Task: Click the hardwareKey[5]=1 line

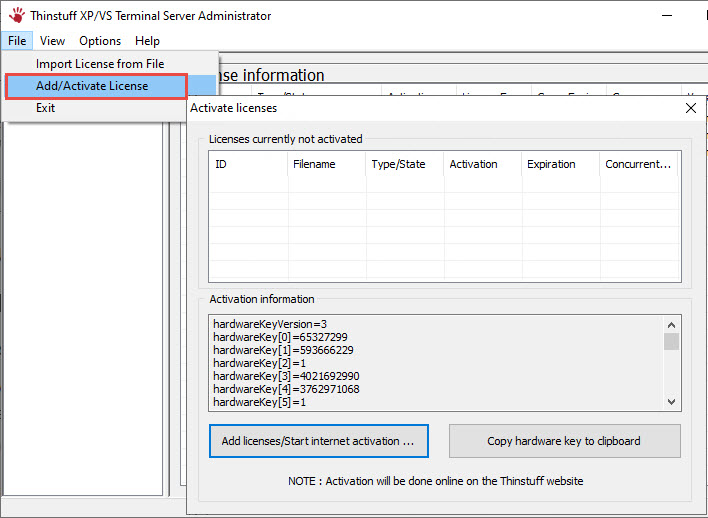Action: (x=260, y=402)
